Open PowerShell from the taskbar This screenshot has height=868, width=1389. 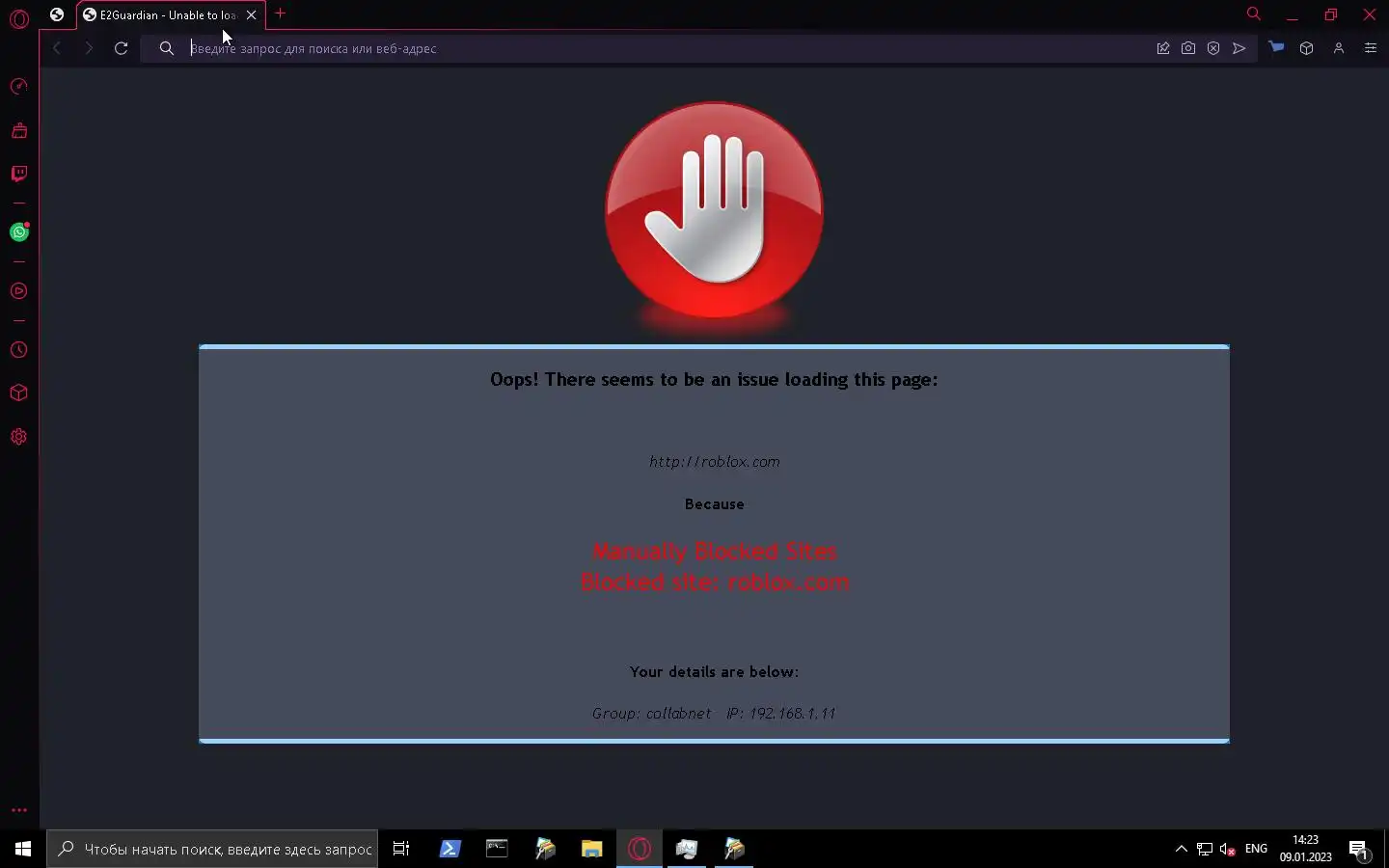click(449, 849)
